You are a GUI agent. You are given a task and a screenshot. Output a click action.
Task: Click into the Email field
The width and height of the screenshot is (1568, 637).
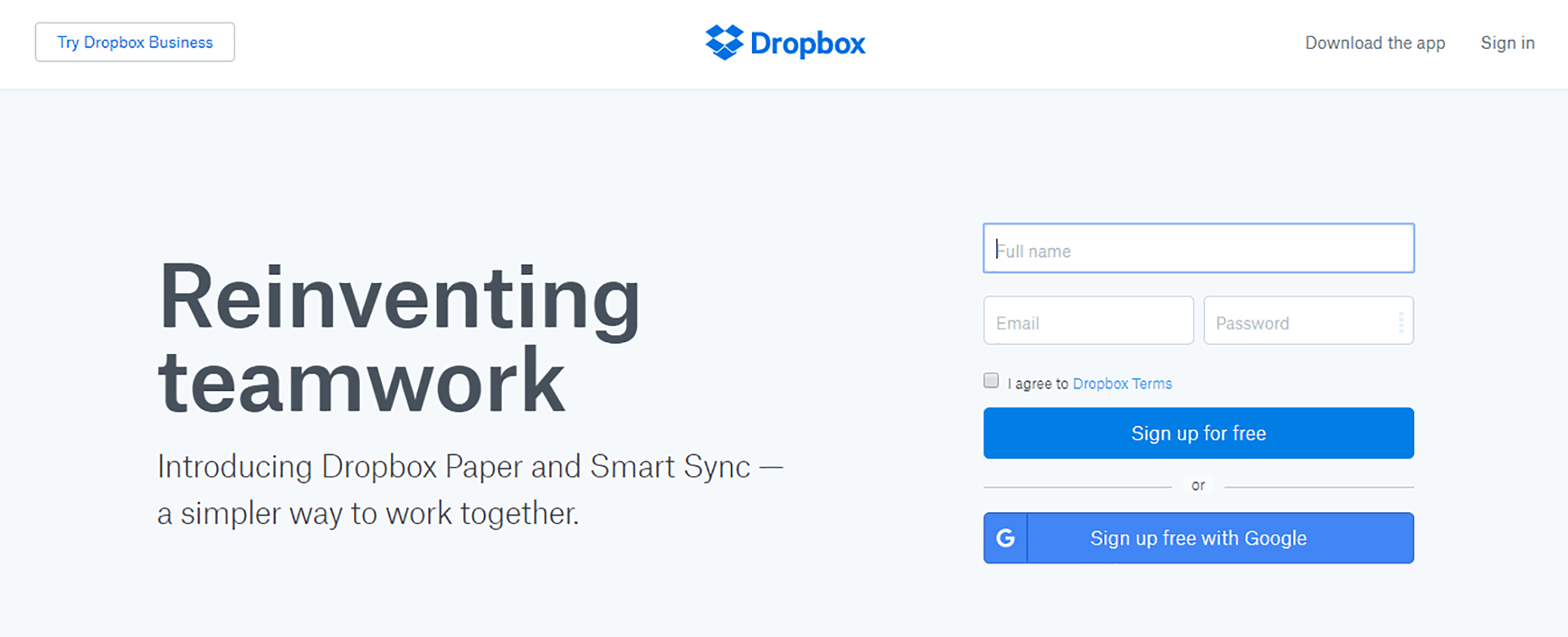pos(1088,320)
